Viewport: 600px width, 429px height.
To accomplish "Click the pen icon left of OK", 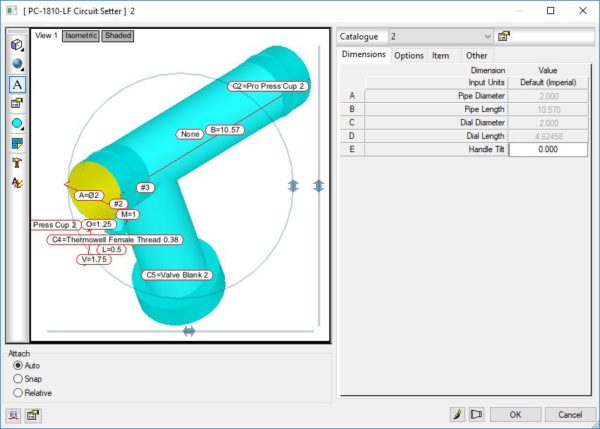I will pyautogui.click(x=456, y=414).
